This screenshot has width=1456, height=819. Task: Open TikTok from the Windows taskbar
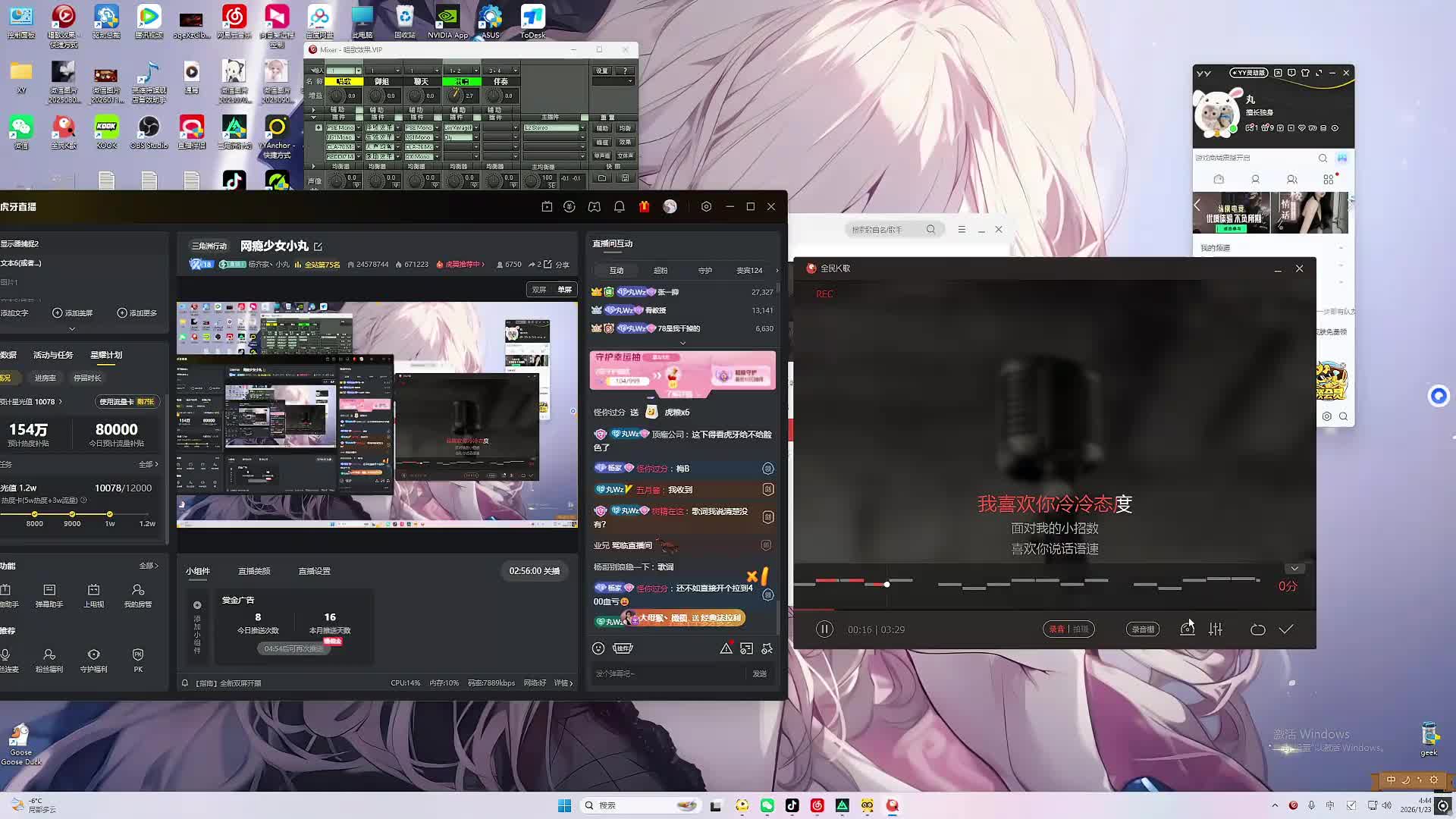pyautogui.click(x=792, y=805)
